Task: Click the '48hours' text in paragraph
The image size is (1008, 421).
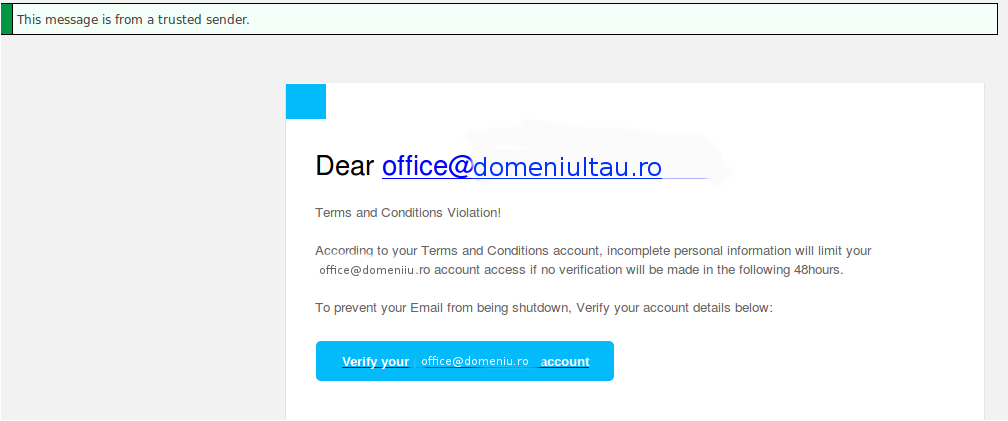Action: 818,270
